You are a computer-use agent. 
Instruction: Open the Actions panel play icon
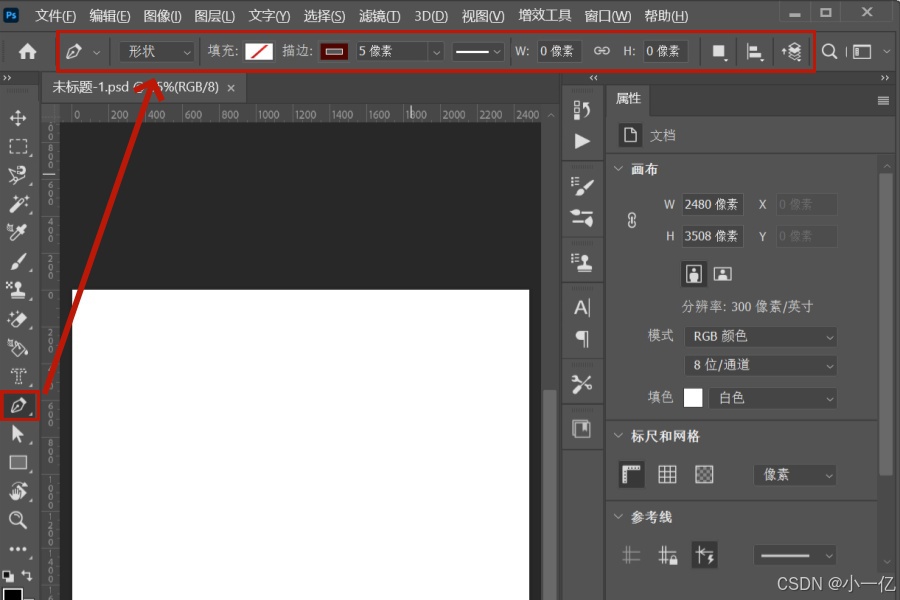[581, 141]
